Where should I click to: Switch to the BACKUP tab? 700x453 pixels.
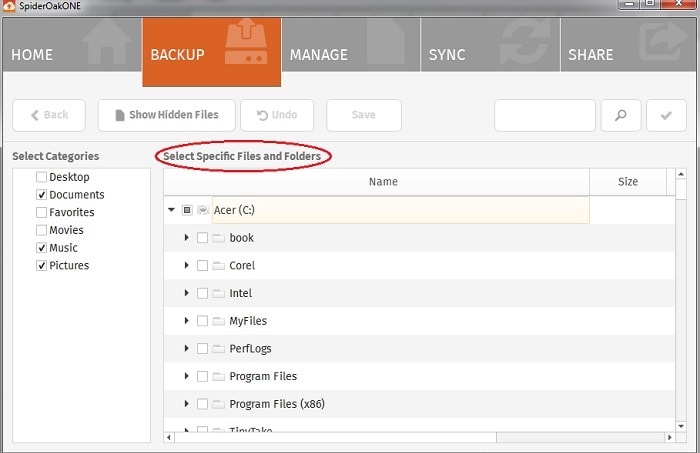click(212, 52)
